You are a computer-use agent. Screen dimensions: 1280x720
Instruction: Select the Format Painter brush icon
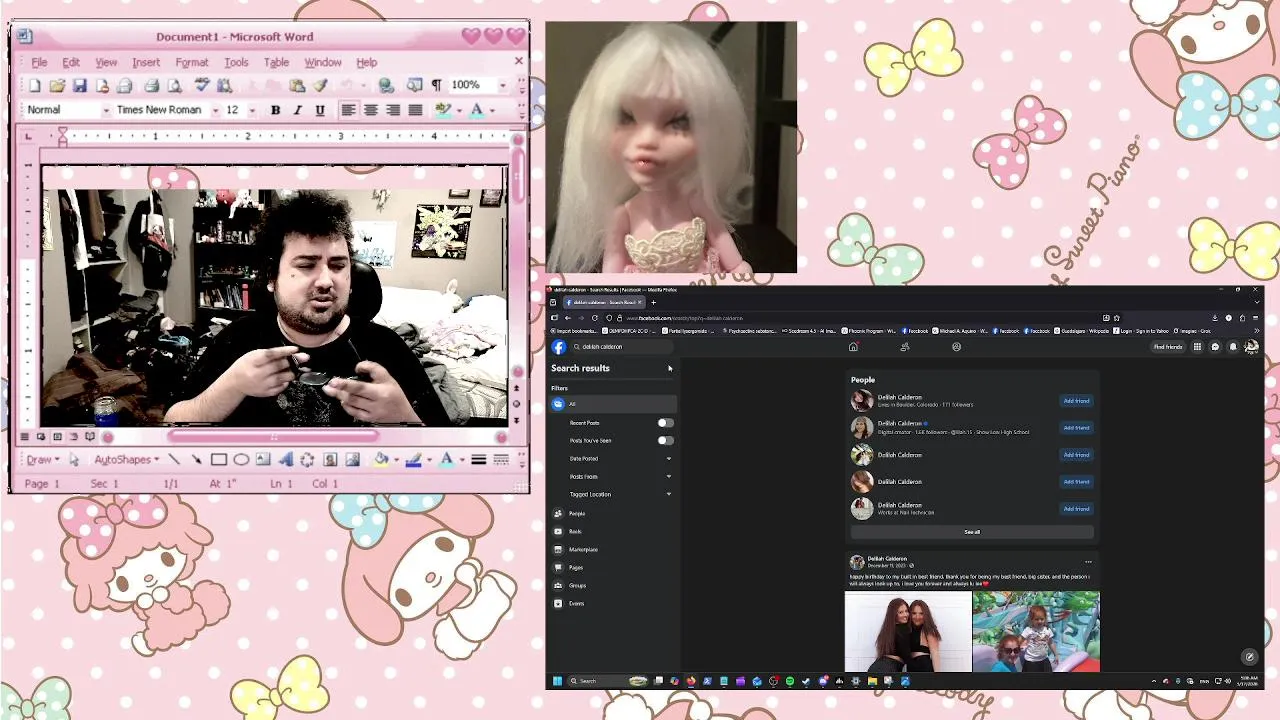320,86
